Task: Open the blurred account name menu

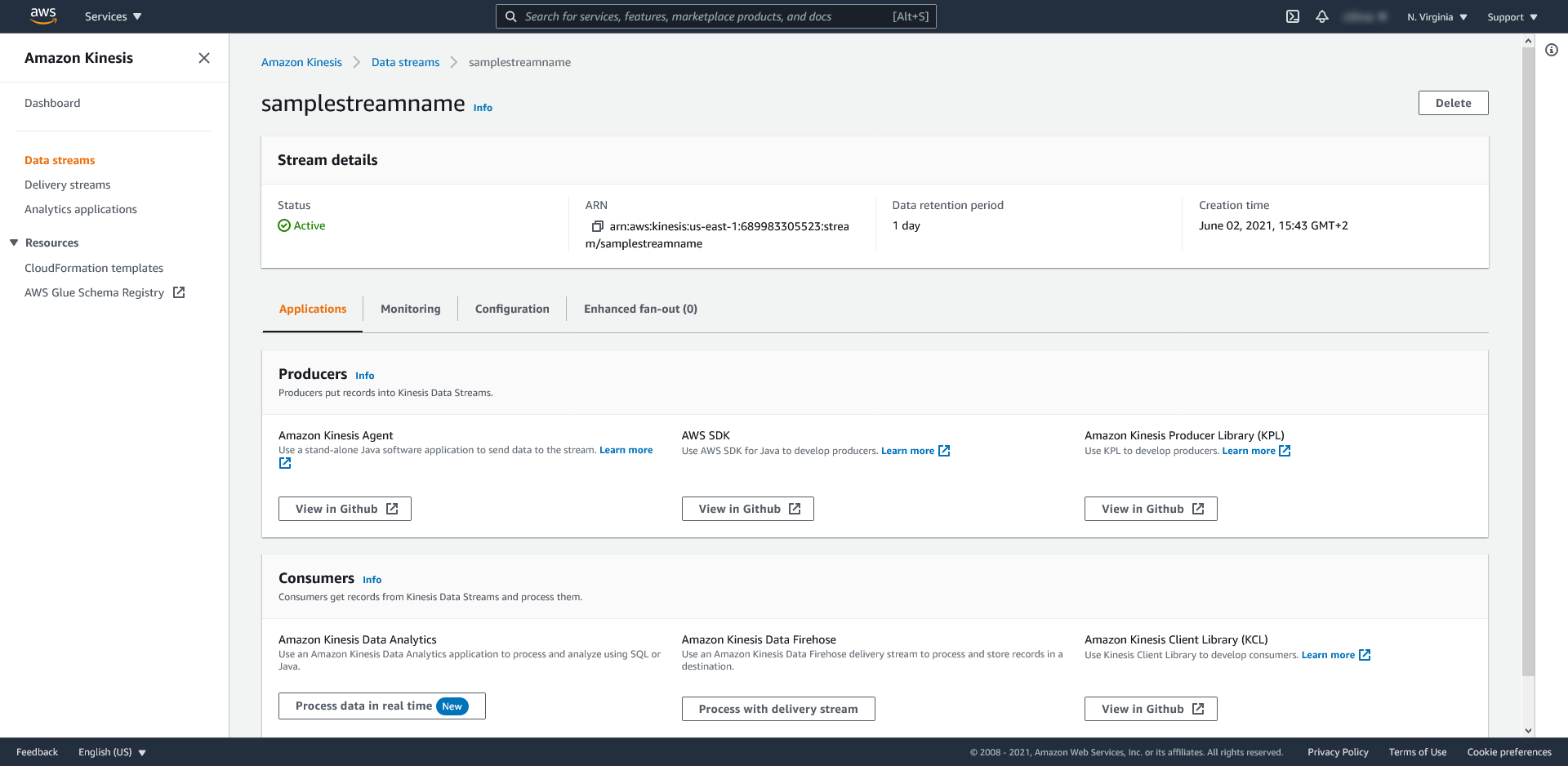Action: coord(1365,16)
